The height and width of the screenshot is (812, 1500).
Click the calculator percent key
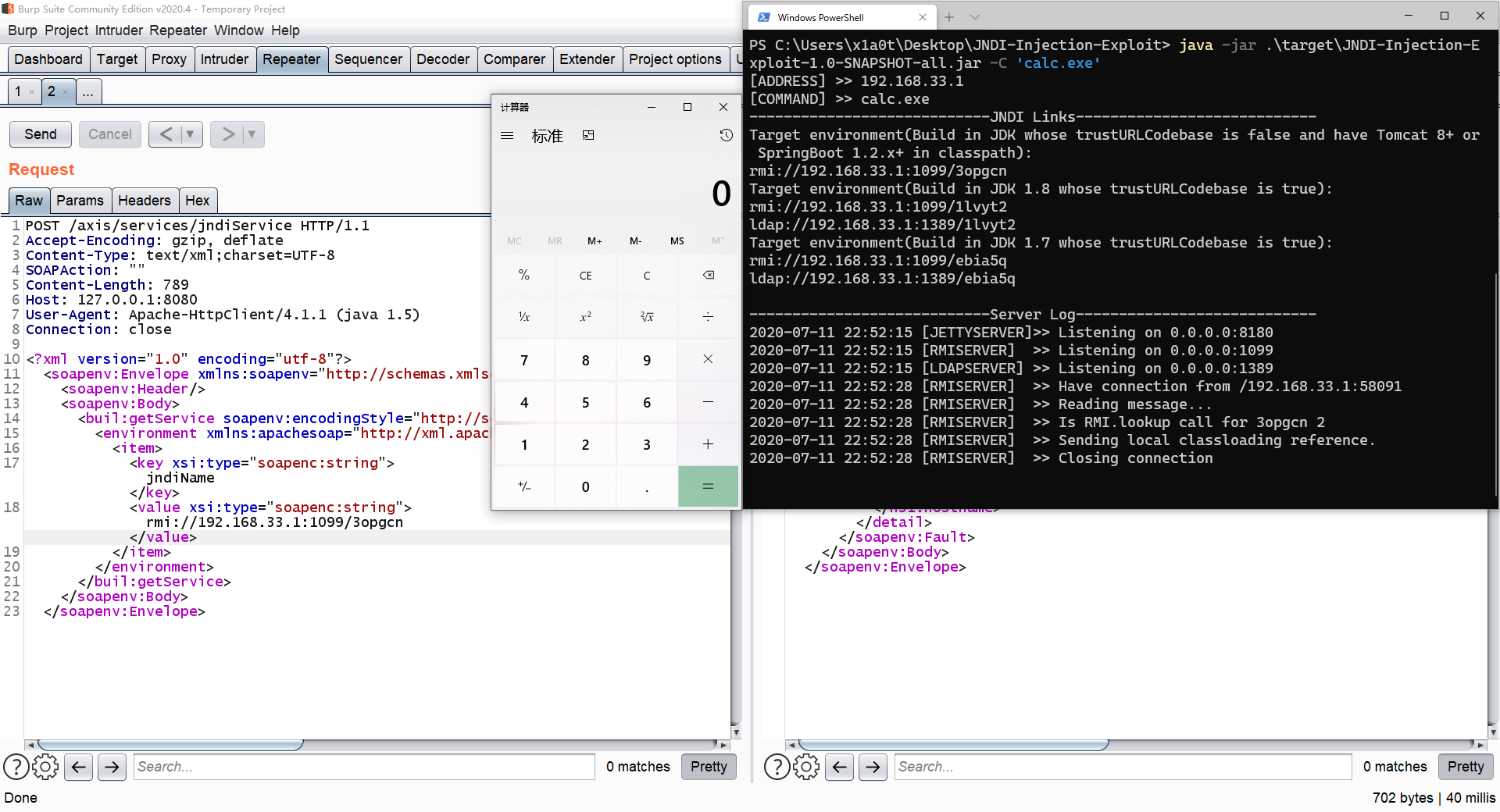pos(524,275)
